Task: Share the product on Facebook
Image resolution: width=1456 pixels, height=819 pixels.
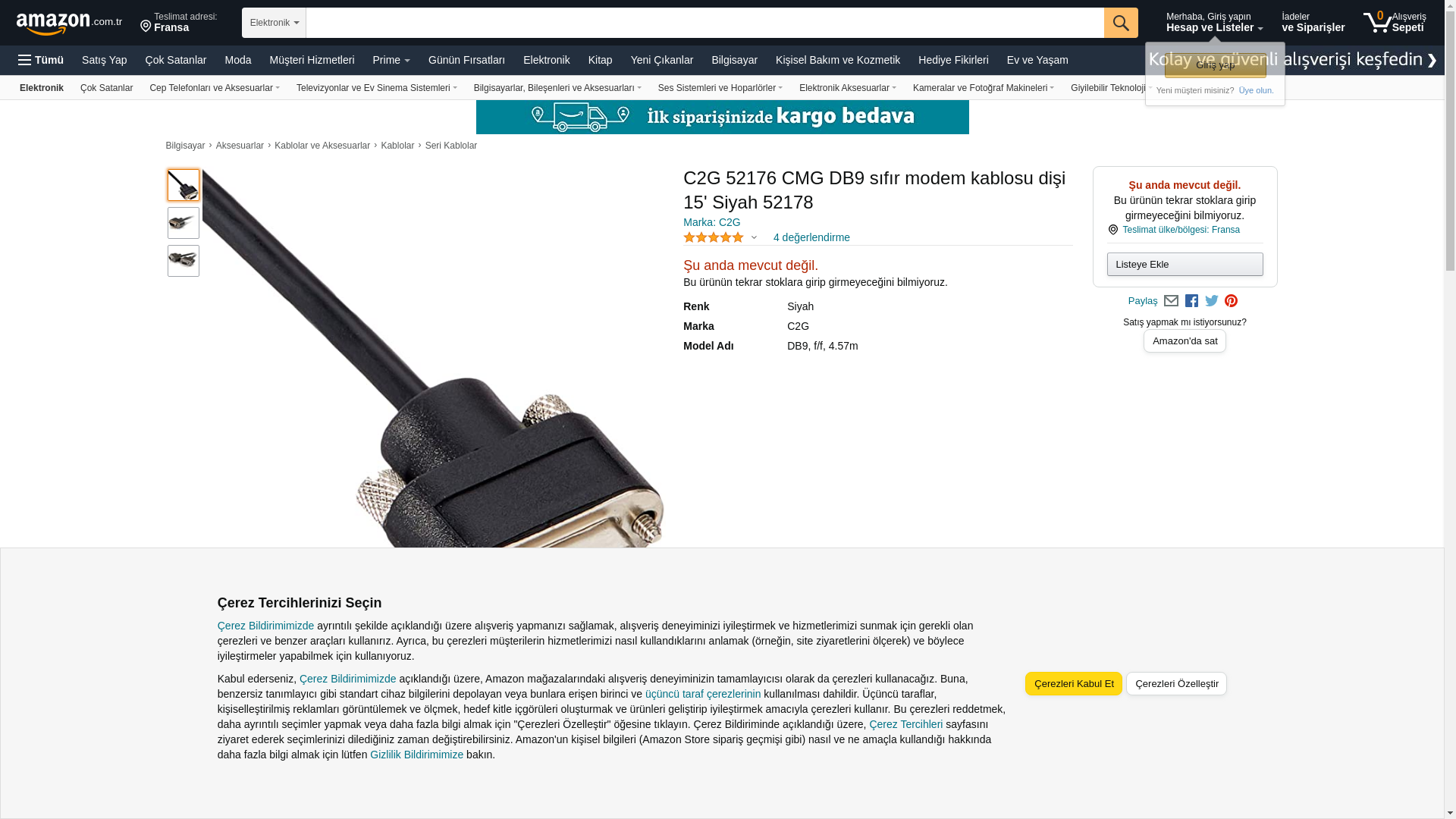Action: click(1191, 301)
